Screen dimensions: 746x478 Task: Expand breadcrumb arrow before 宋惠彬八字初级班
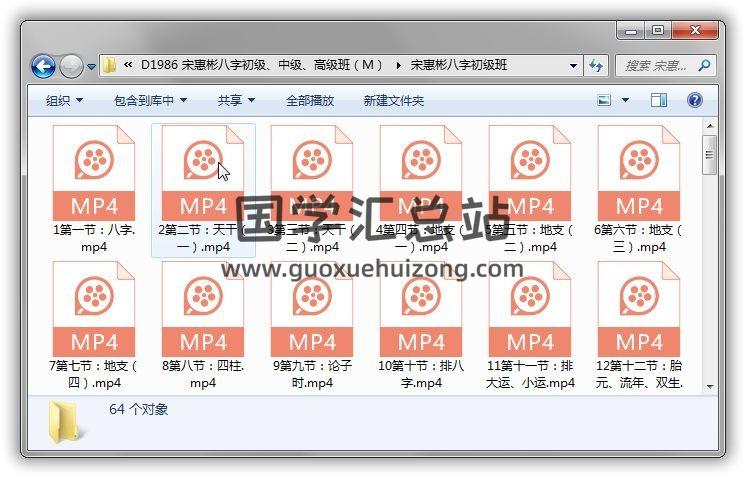pyautogui.click(x=398, y=65)
